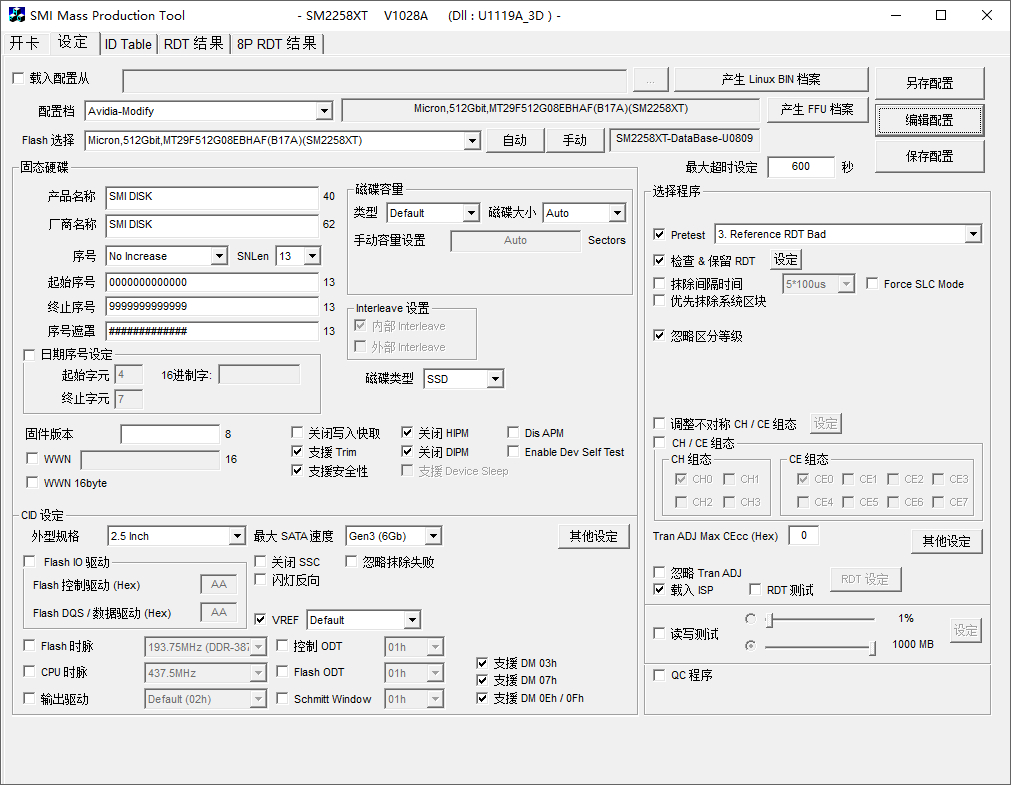1011x785 pixels.
Task: Switch to the ID Table tab
Action: [x=128, y=44]
